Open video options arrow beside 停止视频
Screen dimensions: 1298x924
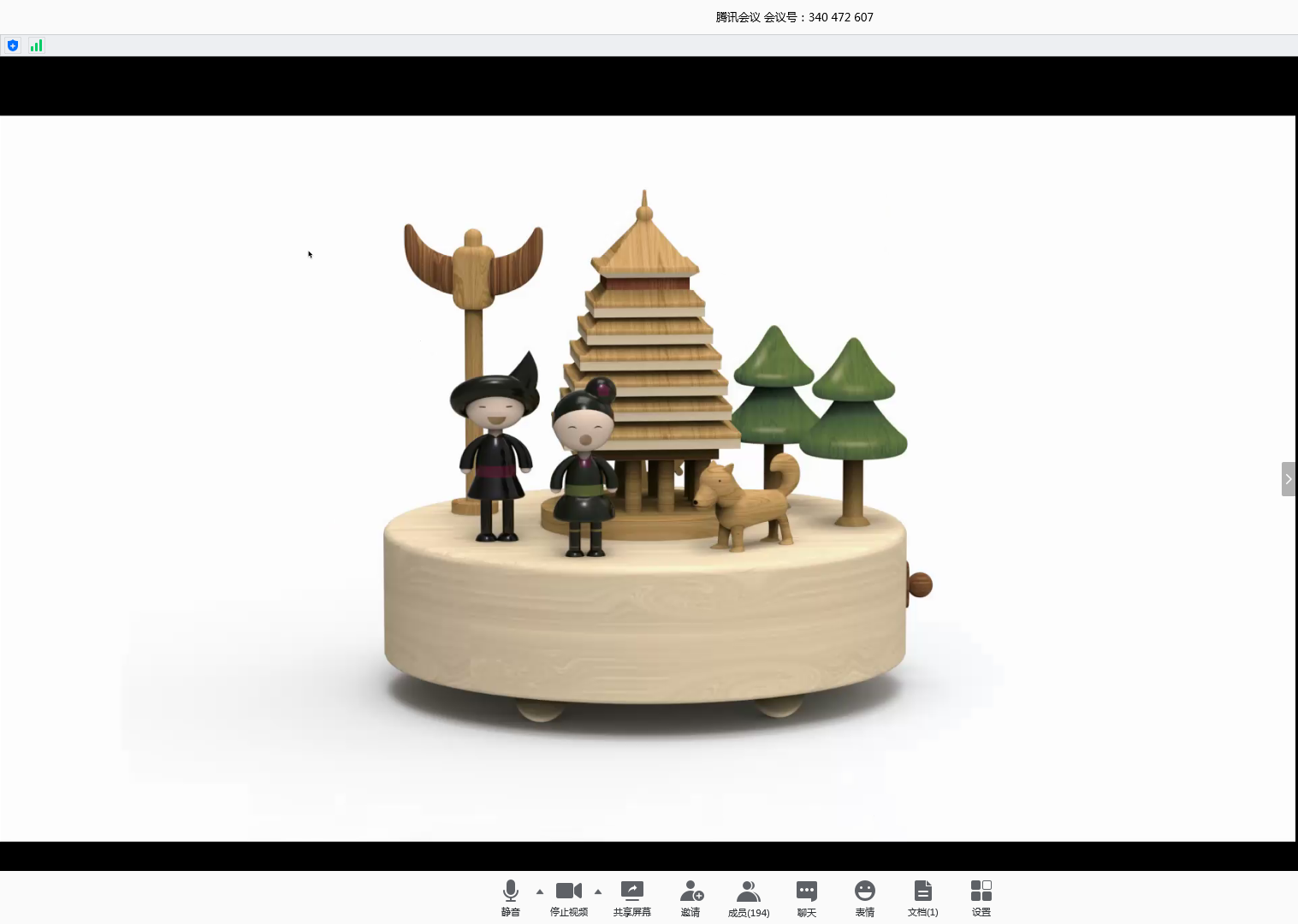(598, 891)
